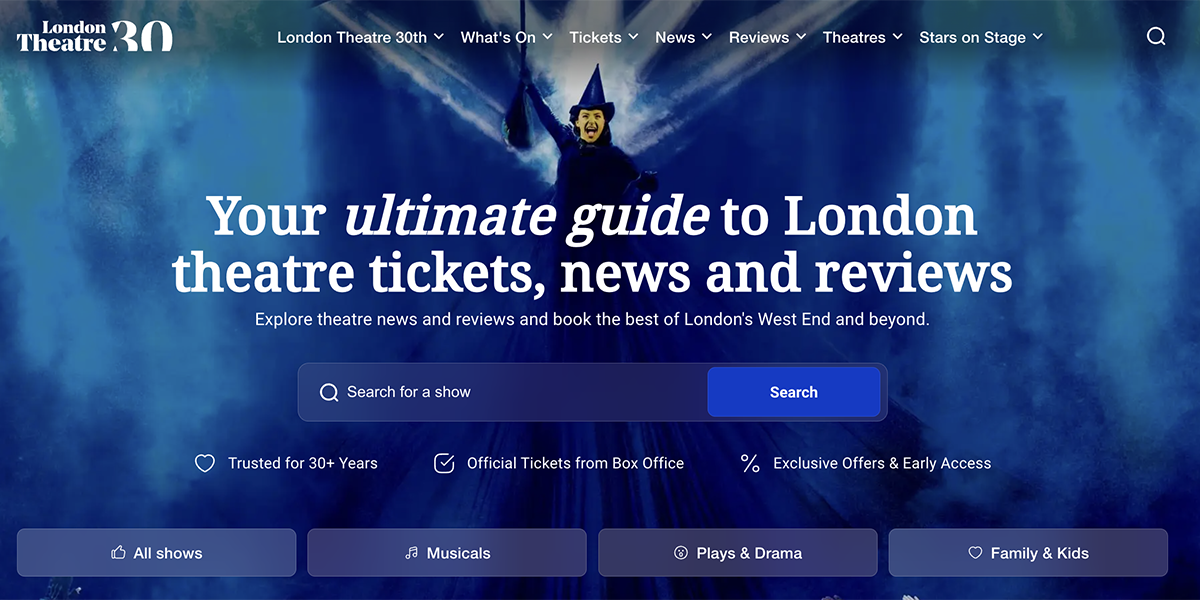Click the heart icon beside Trusted for 30+ Years
Viewport: 1200px width, 600px height.
204,463
